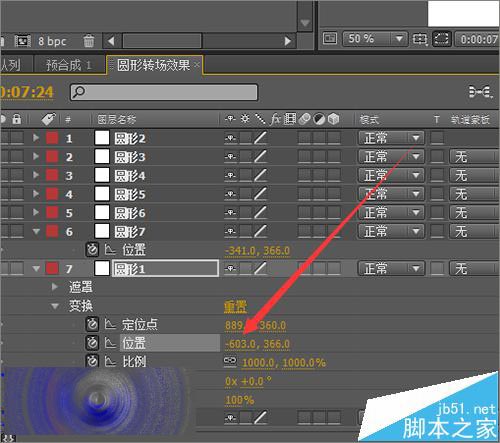Screen dimensions: 500x443
Task: Click the 3D layer cube header icon
Action: 333,119
